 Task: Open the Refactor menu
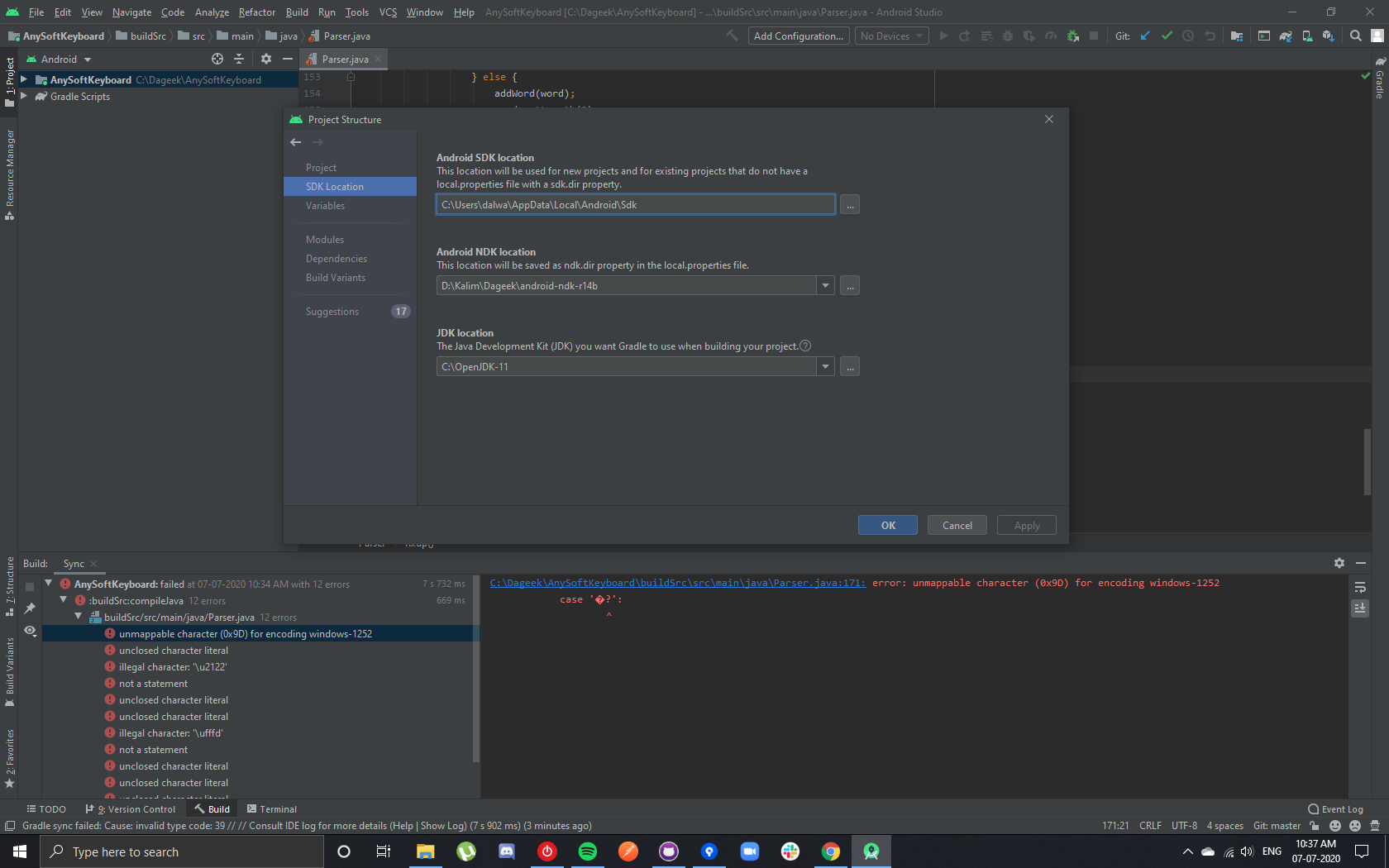[x=257, y=12]
